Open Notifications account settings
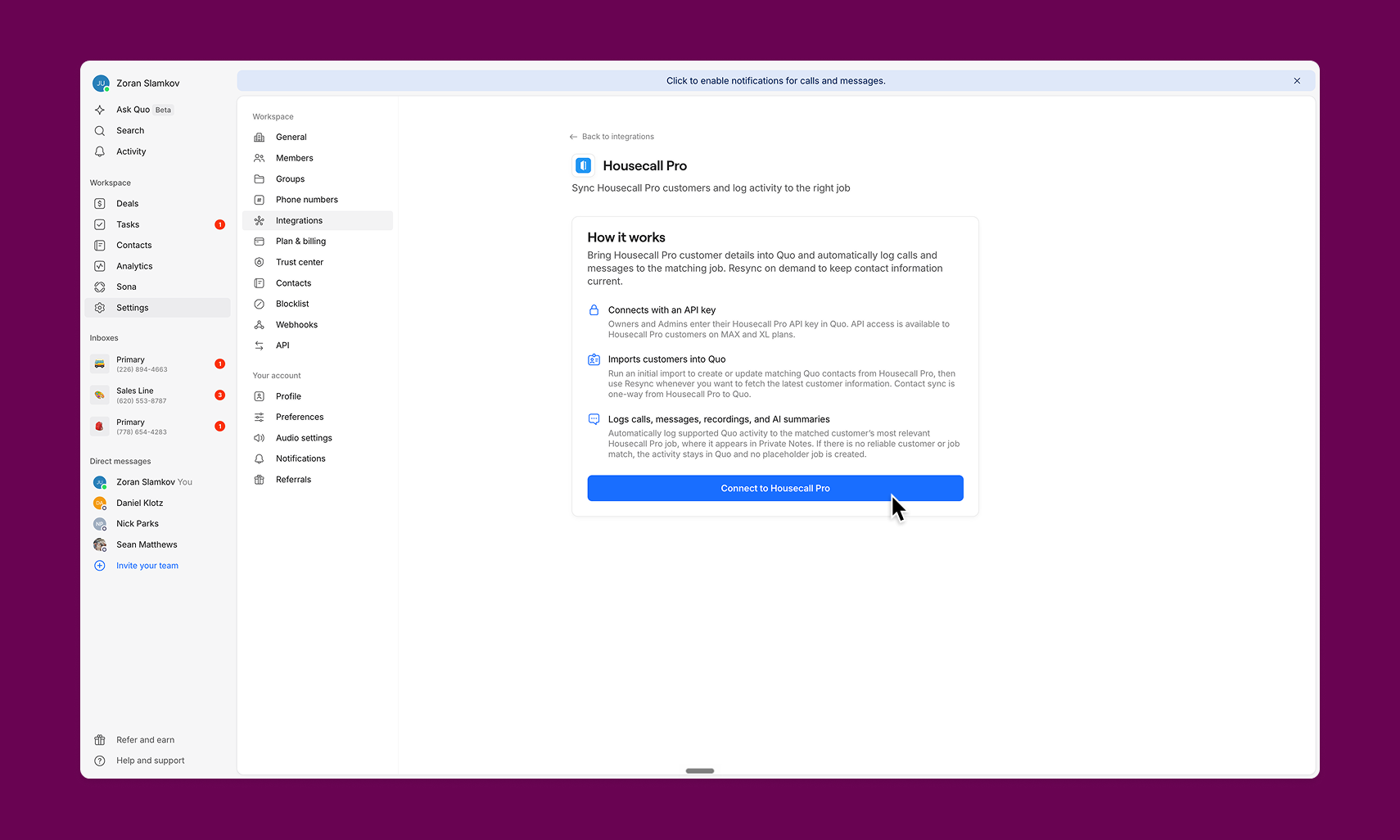This screenshot has height=840, width=1400. tap(318, 459)
